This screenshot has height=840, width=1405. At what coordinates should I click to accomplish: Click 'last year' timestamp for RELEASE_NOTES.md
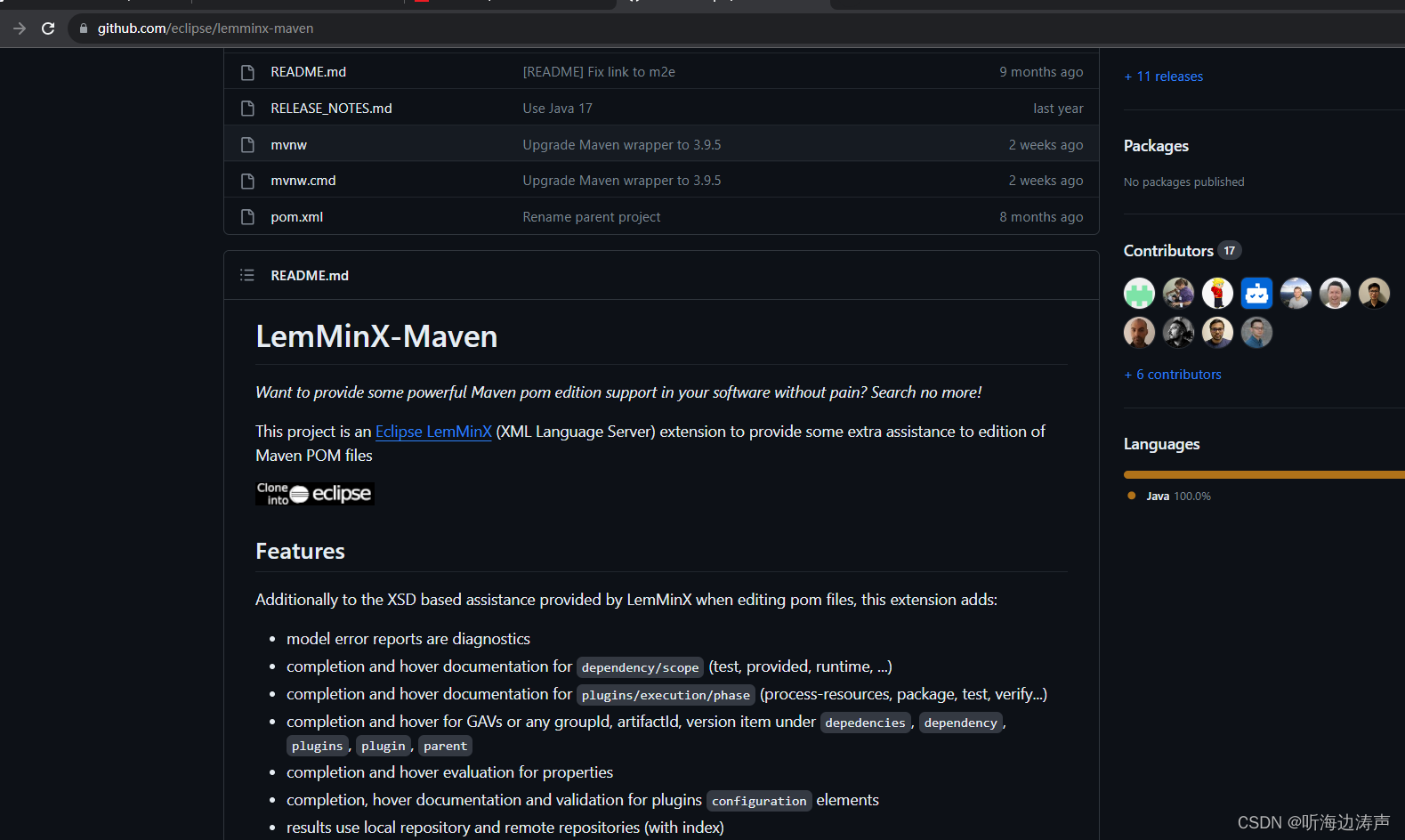point(1058,109)
